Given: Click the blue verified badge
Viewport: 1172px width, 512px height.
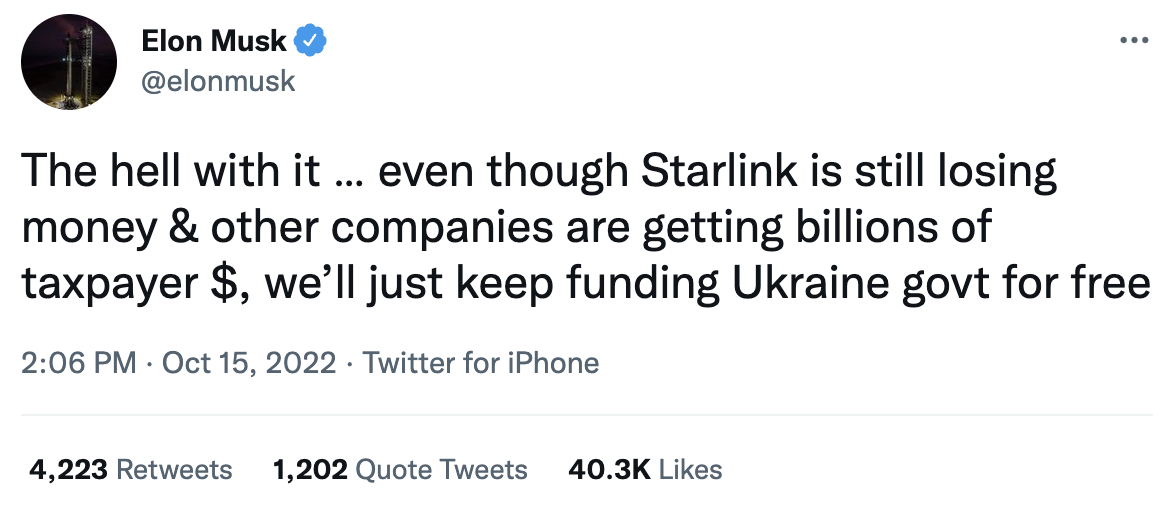Looking at the screenshot, I should pos(313,42).
